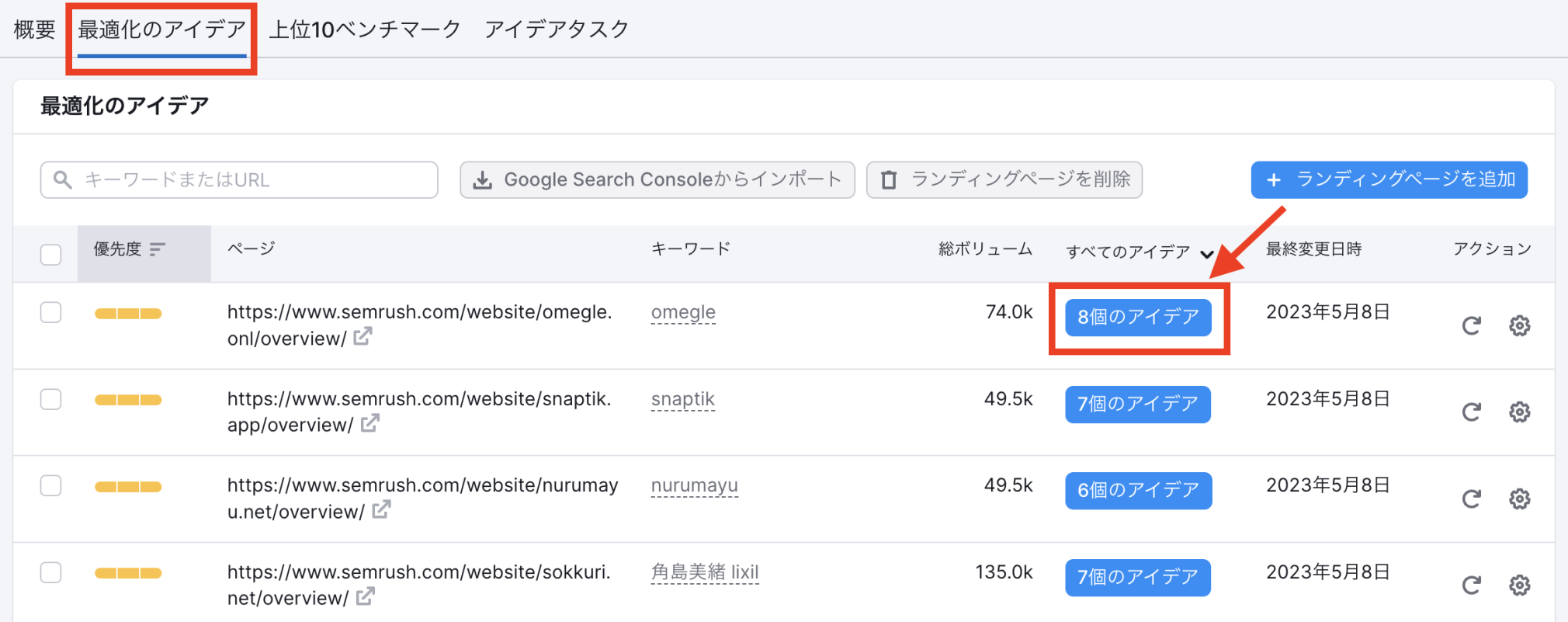Select the 最適化のアイデア tab
The image size is (1568, 622).
[x=161, y=30]
